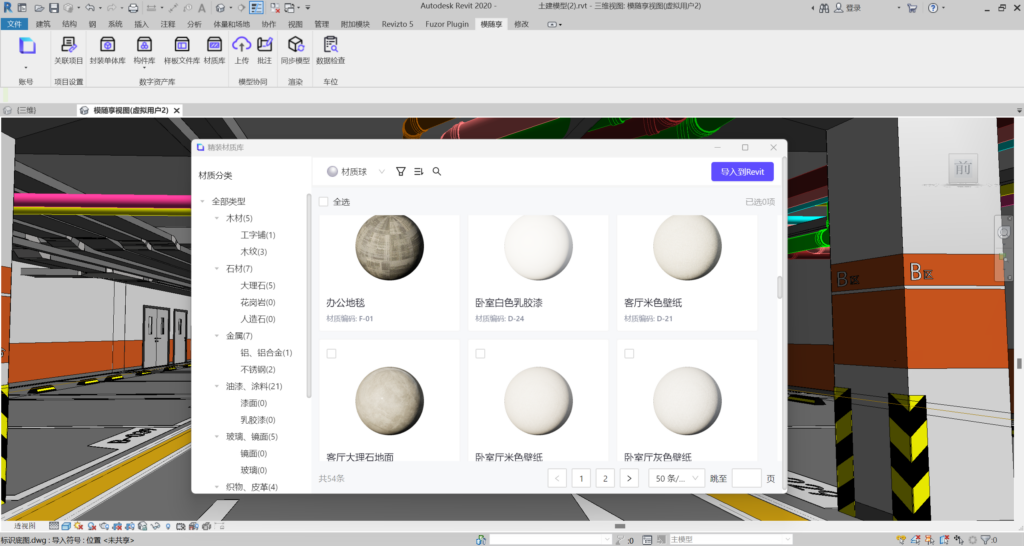The image size is (1024, 546).
Task: Tick the checkbox on 客厅大理石地面 card
Action: pyautogui.click(x=331, y=354)
